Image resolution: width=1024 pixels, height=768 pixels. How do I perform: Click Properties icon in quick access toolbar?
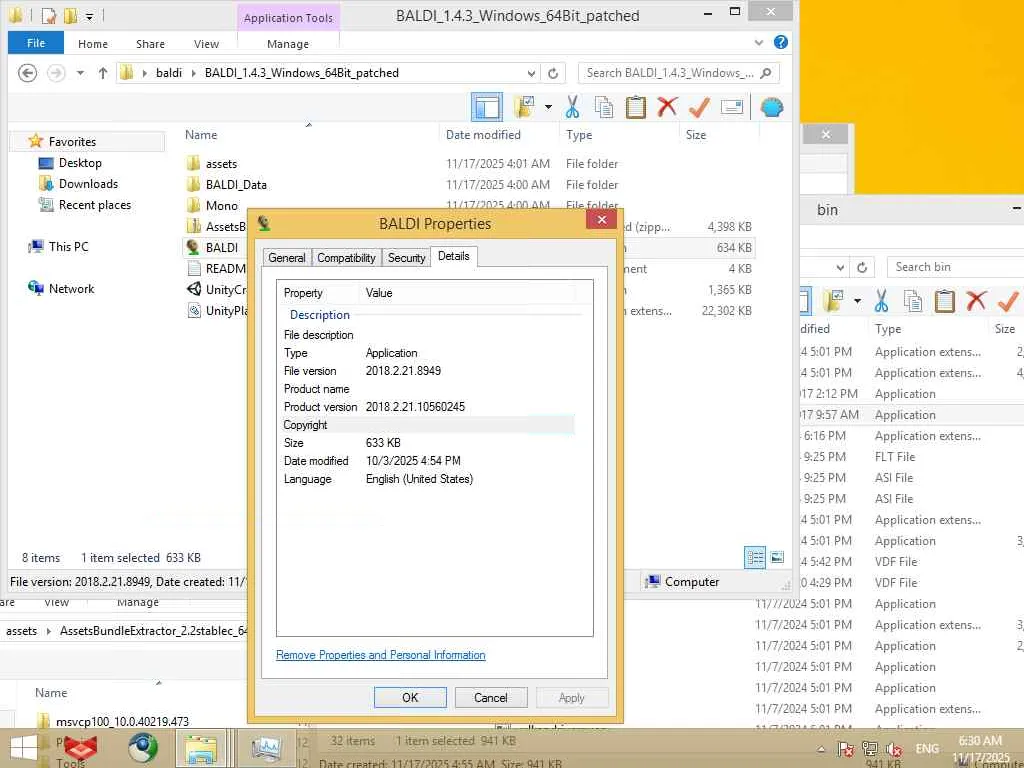point(48,15)
